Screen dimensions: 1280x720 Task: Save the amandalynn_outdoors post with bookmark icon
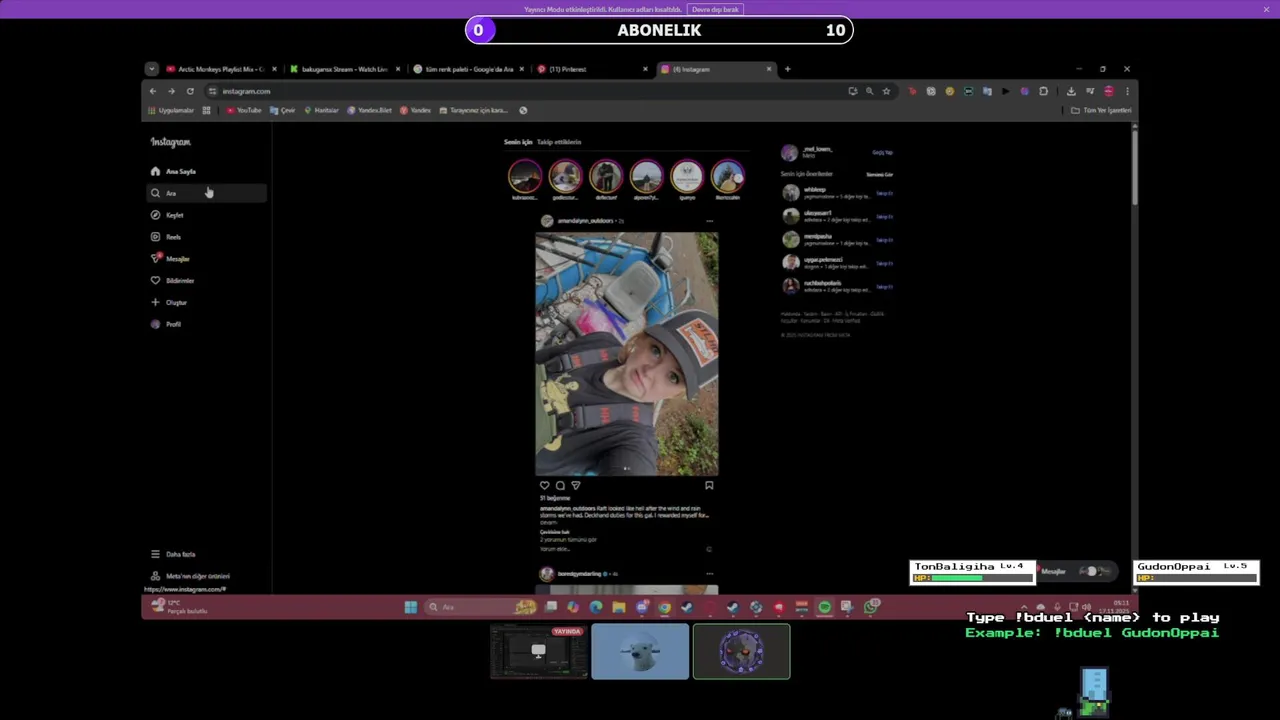tap(709, 485)
